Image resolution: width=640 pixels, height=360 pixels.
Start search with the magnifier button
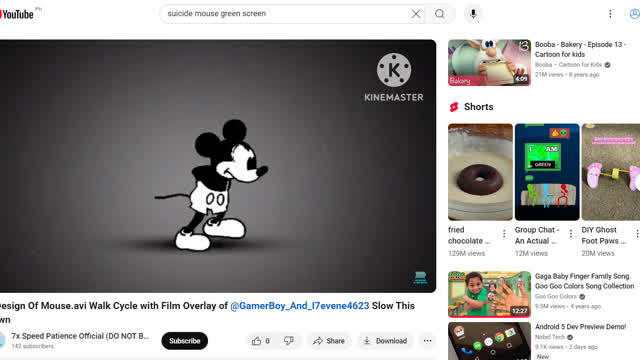(x=440, y=14)
